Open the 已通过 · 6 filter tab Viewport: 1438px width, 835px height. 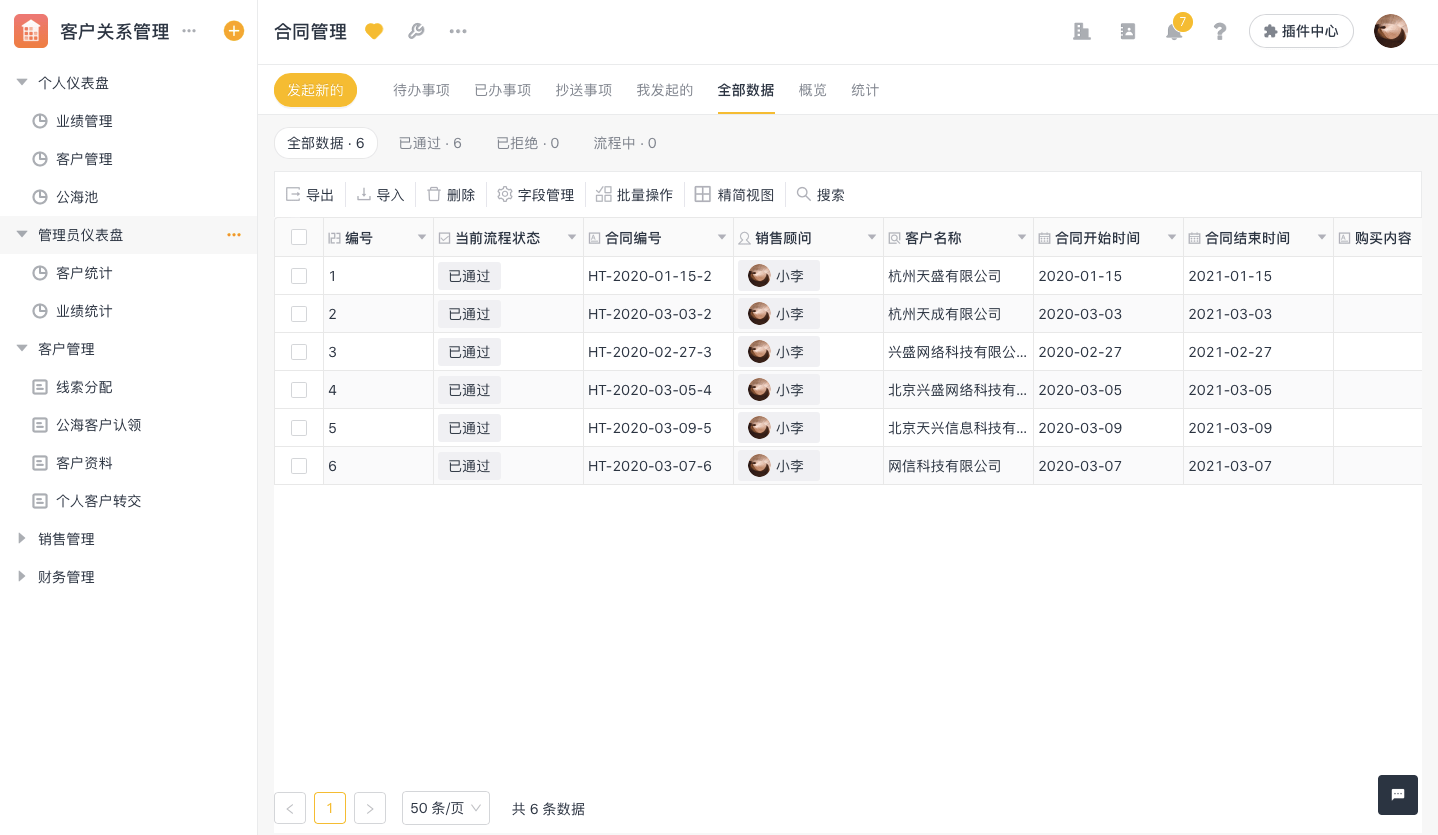pos(429,143)
